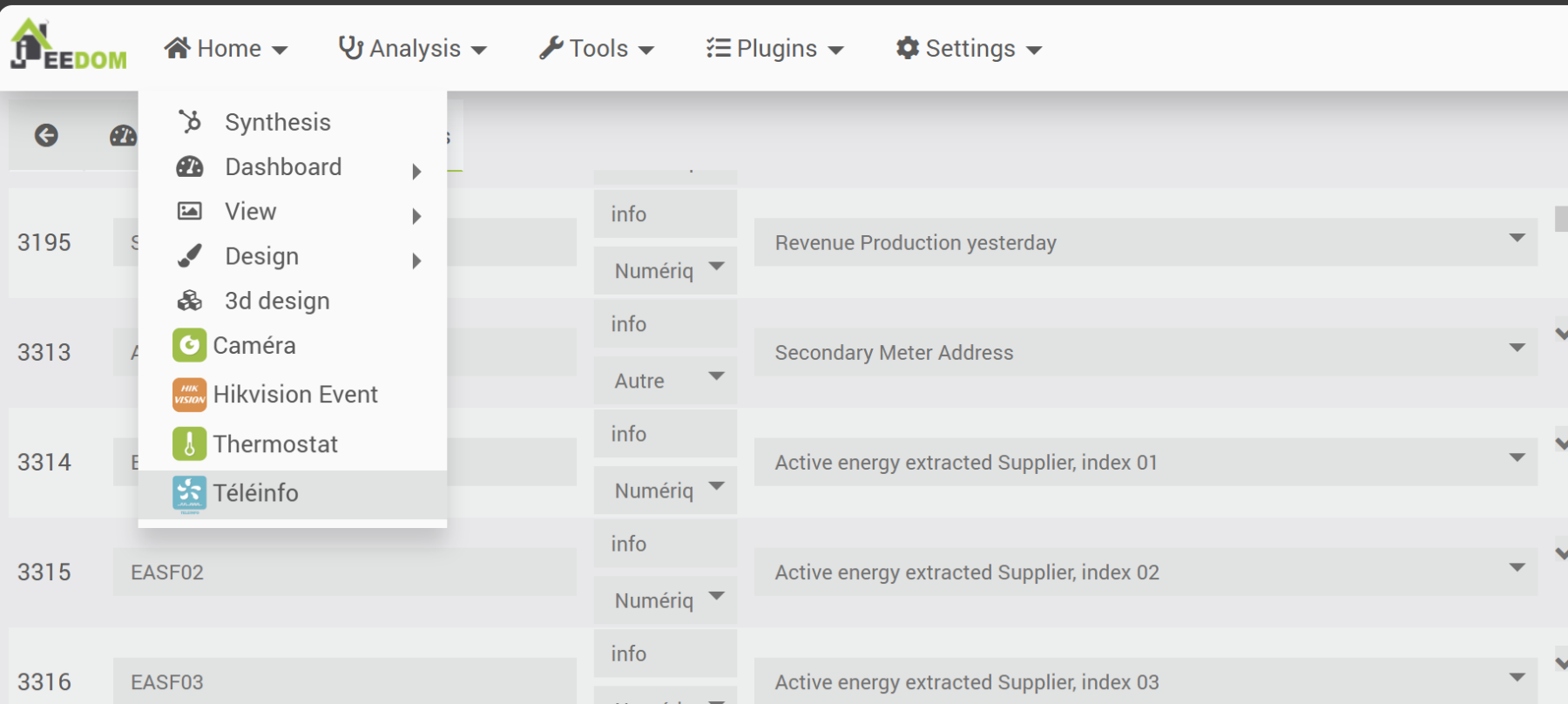
Task: Click the EASF02 name input field
Action: 344,572
